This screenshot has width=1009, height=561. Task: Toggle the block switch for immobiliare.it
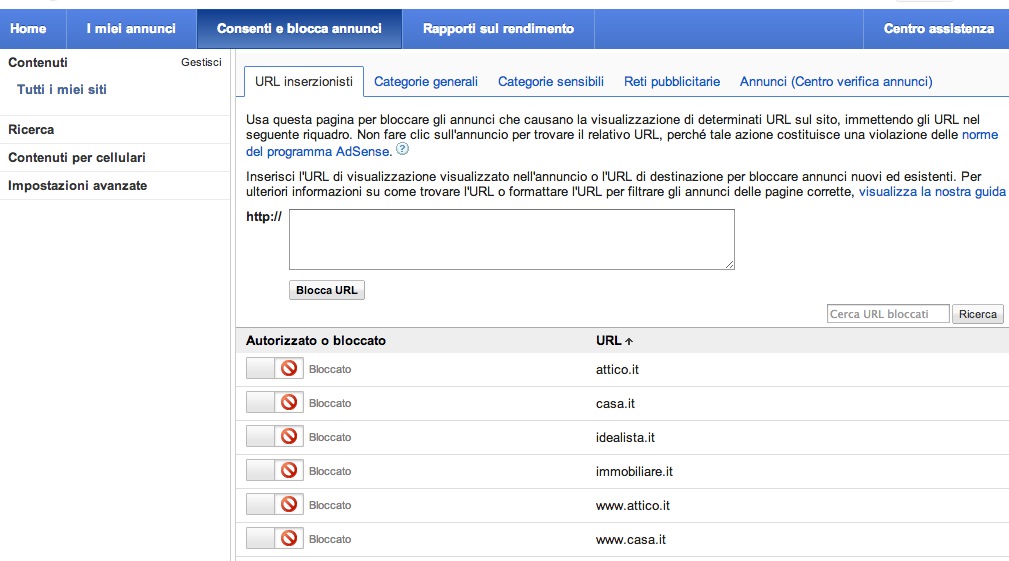(275, 471)
